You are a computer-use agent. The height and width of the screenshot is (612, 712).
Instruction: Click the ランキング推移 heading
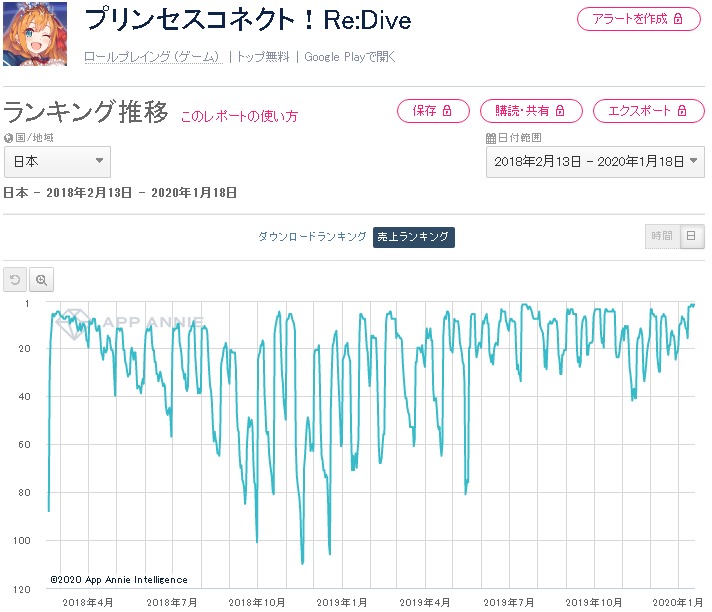point(86,112)
